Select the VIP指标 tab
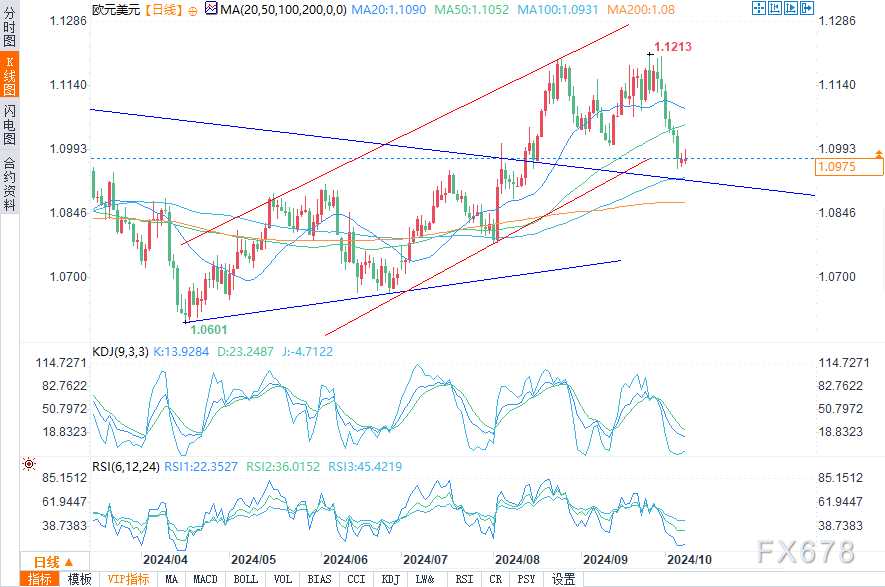885x587 pixels. [127, 579]
